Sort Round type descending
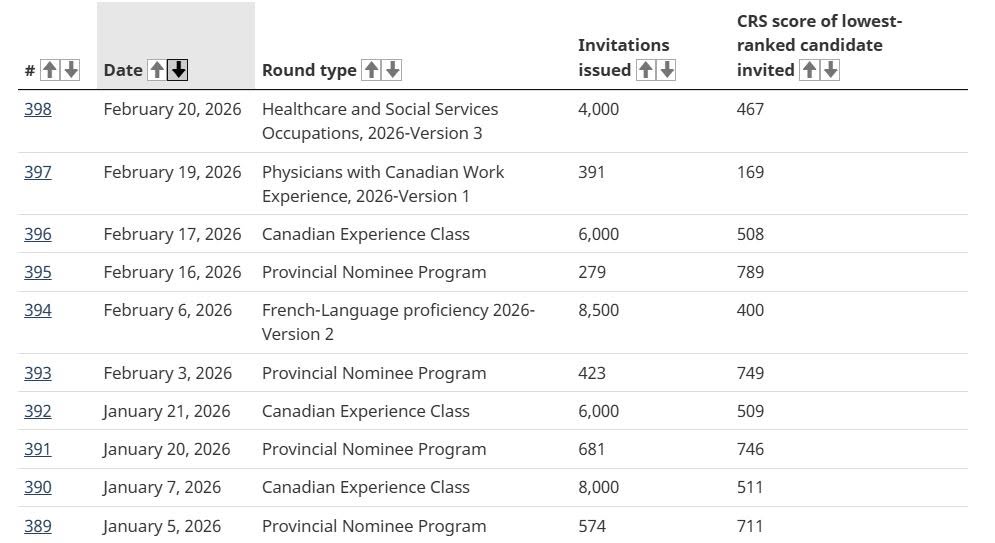The height and width of the screenshot is (543, 995). coord(393,70)
